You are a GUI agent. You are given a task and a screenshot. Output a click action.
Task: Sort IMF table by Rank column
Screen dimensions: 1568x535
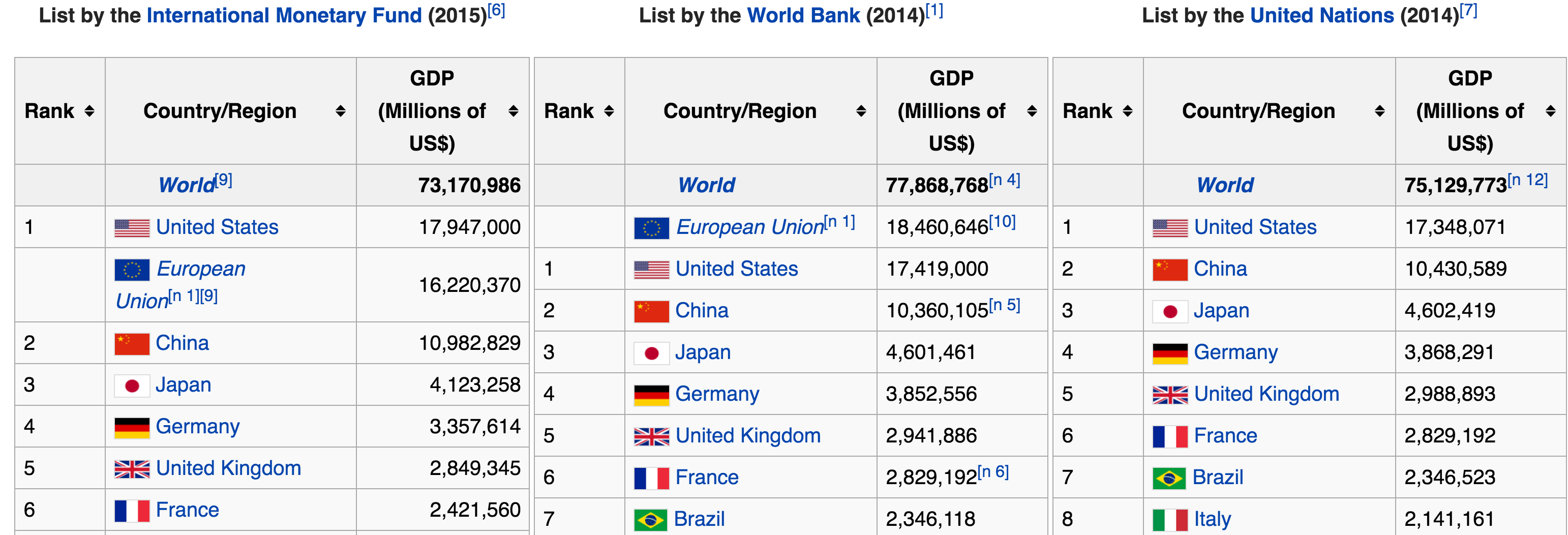(89, 111)
